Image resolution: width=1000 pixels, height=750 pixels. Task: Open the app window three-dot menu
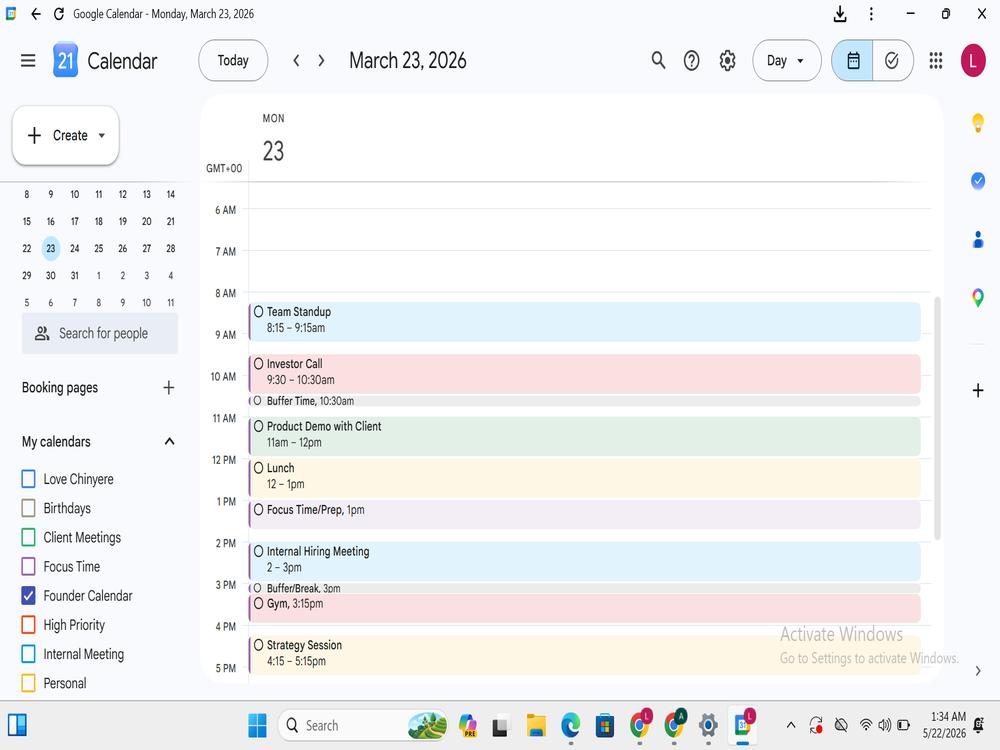click(x=871, y=14)
